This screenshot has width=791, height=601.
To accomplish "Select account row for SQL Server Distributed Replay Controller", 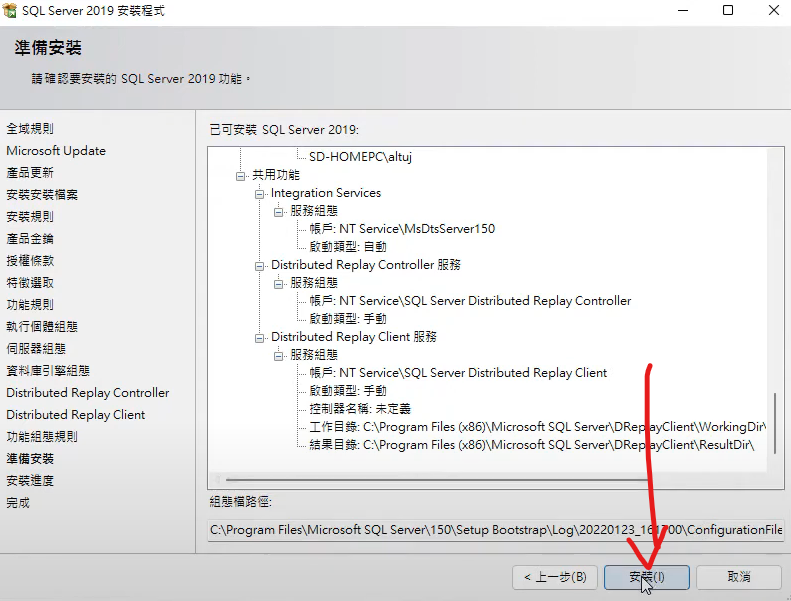I will (x=470, y=301).
